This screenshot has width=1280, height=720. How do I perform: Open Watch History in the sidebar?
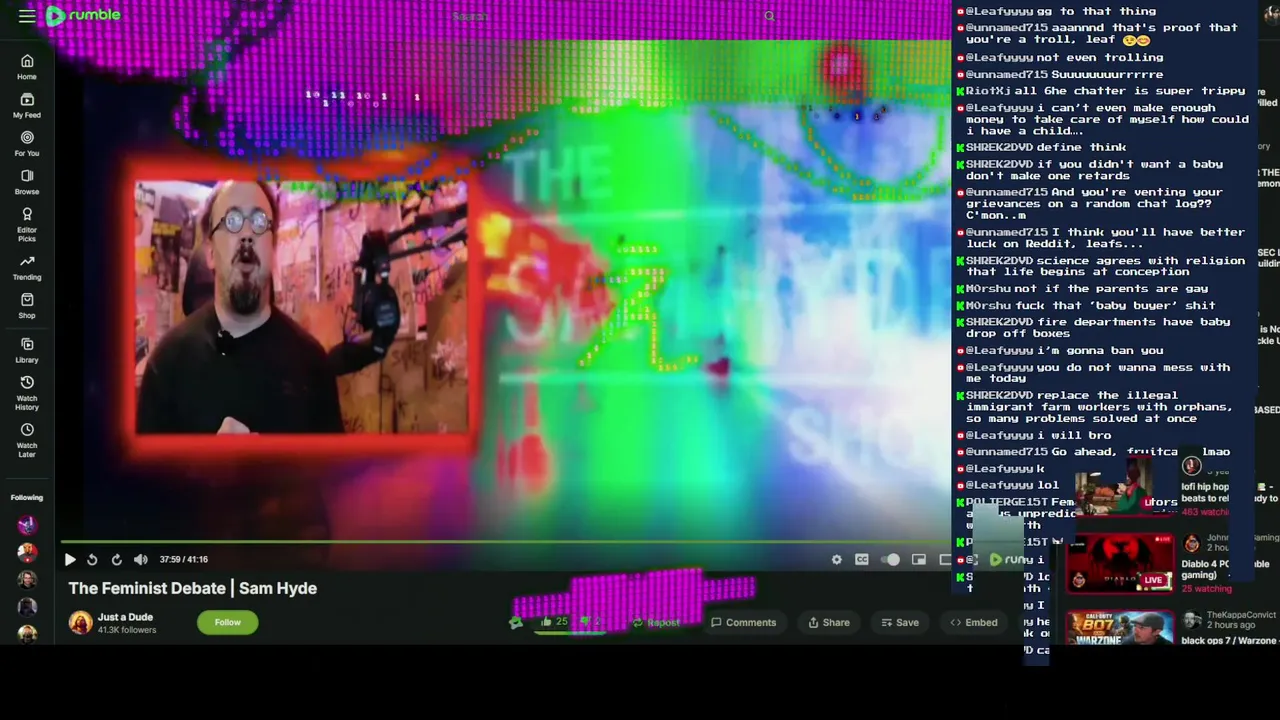click(27, 393)
